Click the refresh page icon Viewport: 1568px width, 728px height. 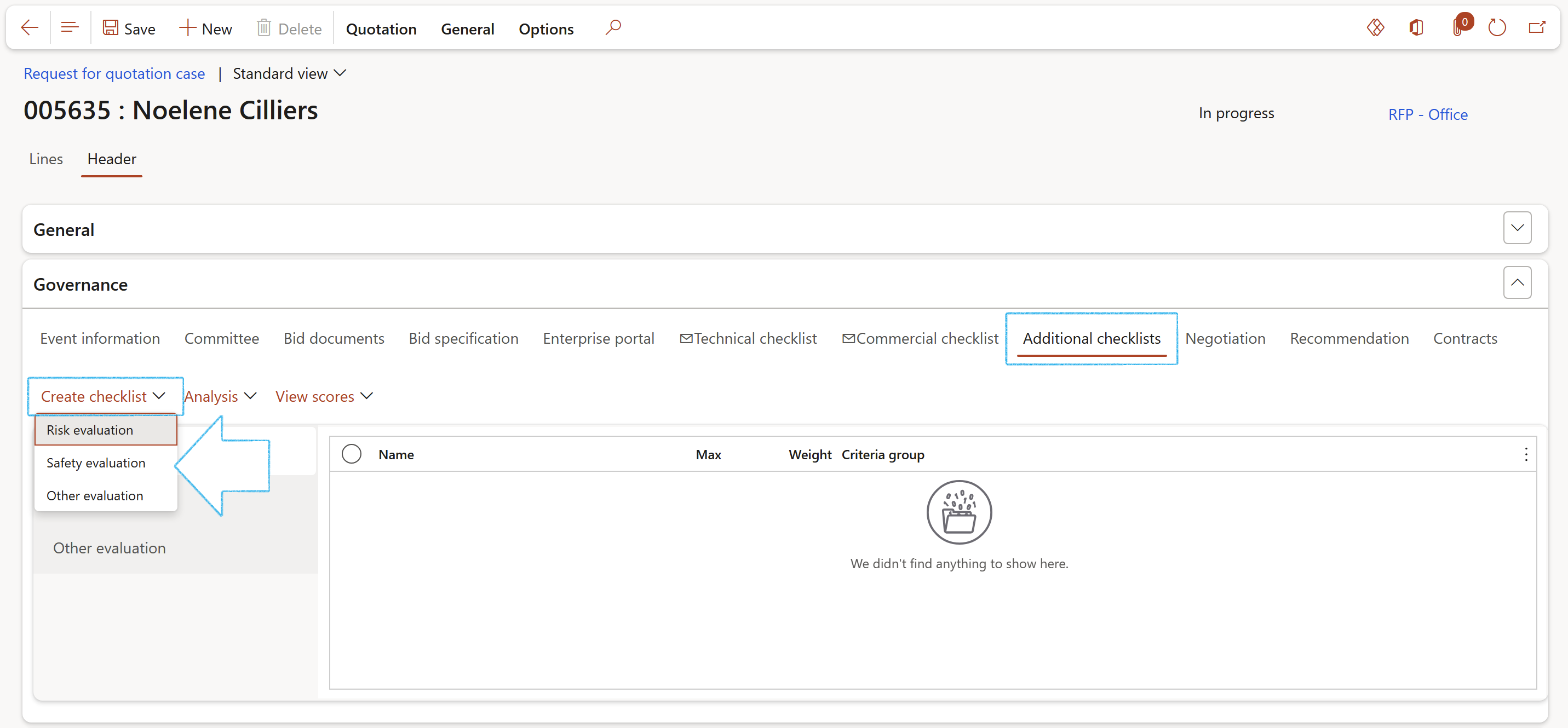tap(1497, 28)
